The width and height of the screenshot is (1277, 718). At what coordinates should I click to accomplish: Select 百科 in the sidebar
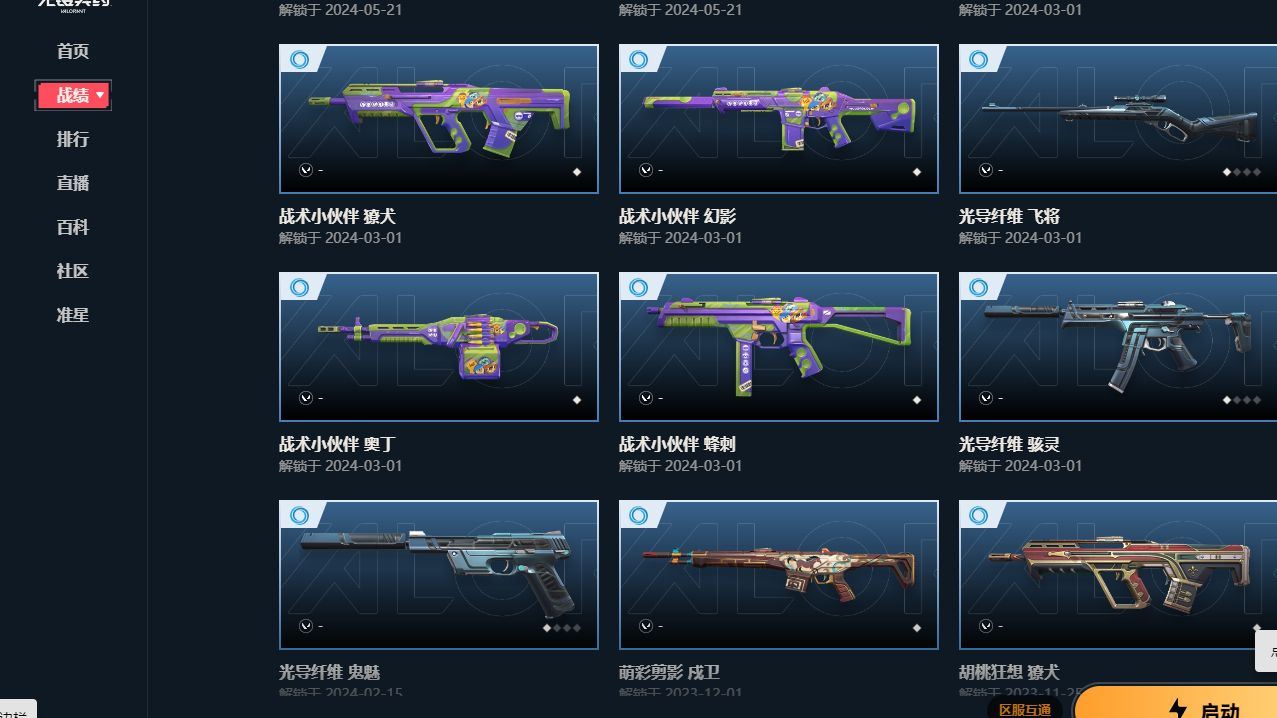(x=73, y=227)
